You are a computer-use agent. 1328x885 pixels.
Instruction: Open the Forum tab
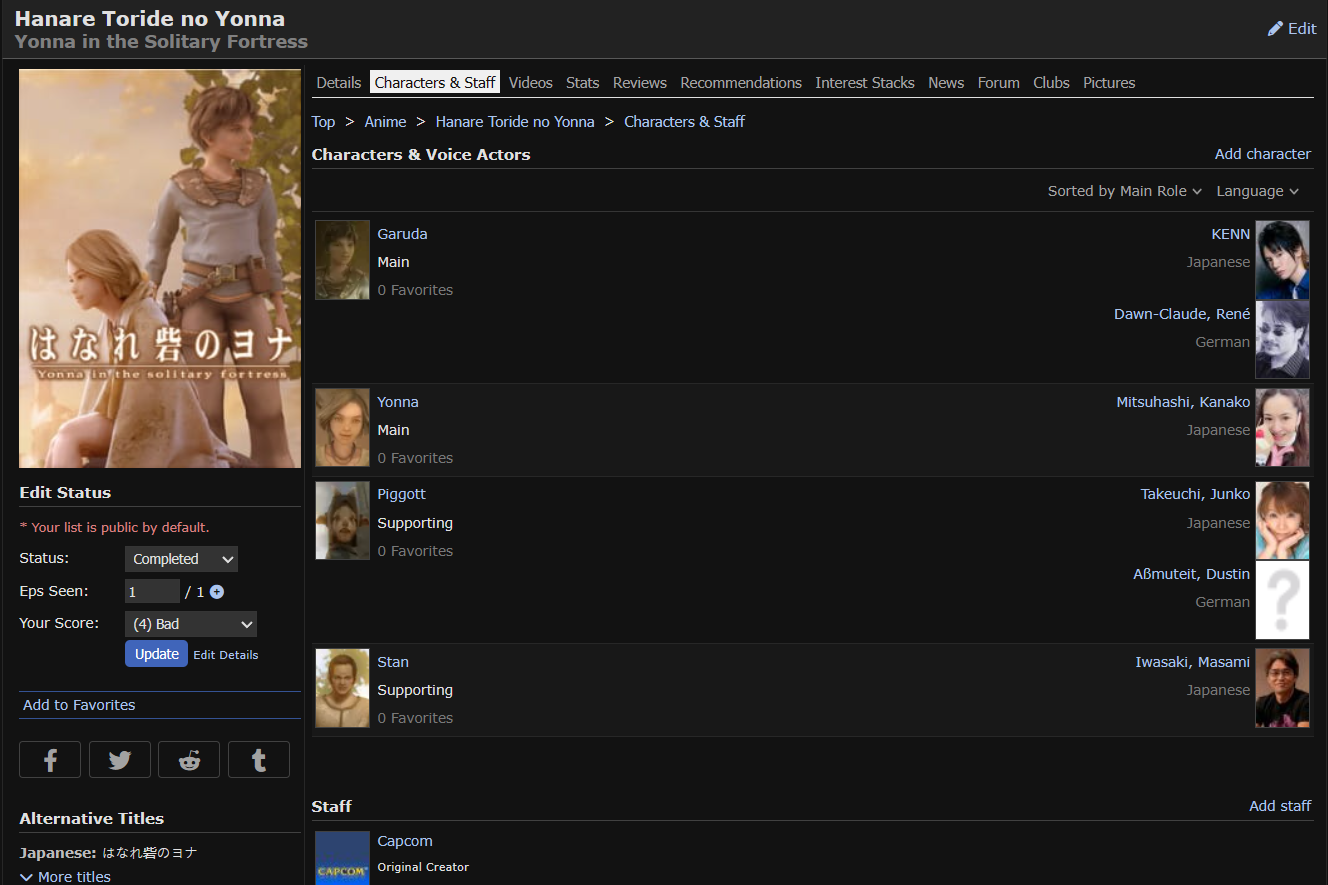(x=999, y=83)
